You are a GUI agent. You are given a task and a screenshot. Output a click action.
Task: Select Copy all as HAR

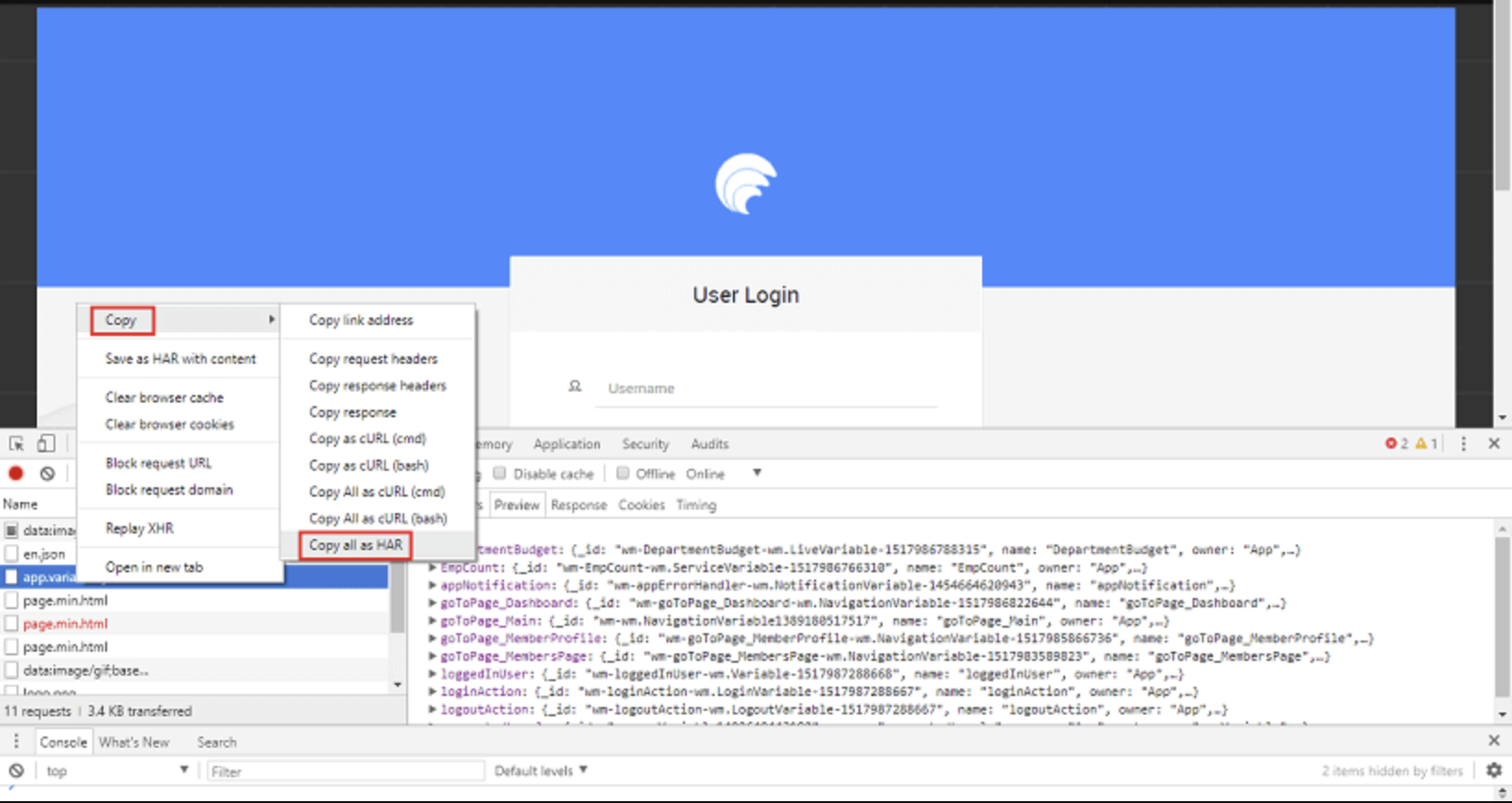[355, 545]
